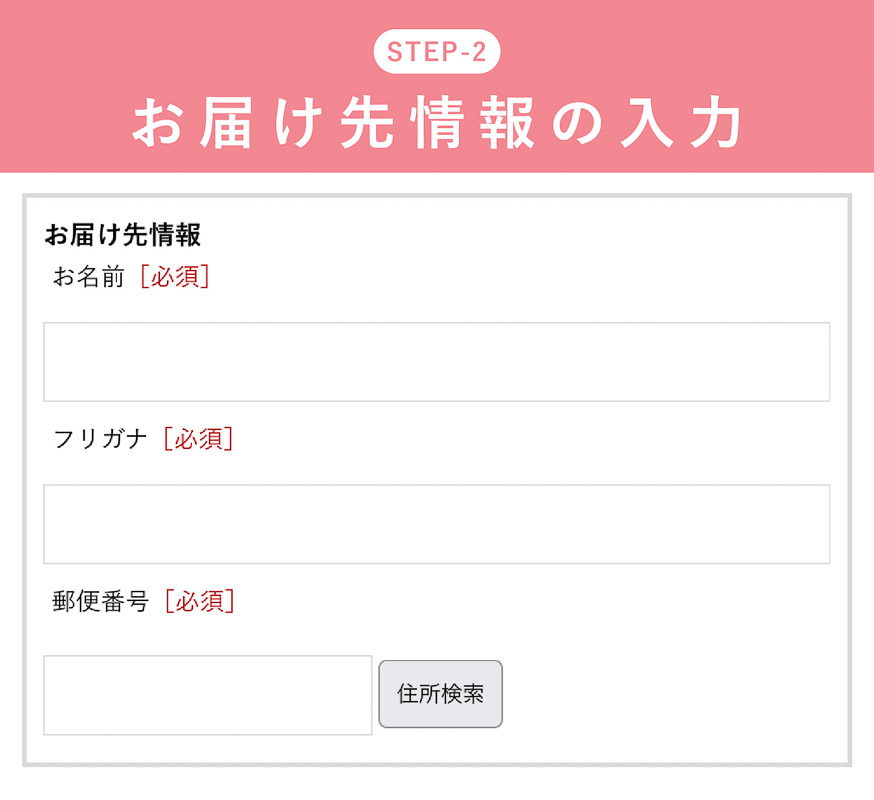Click the word STEP in the white pill
Viewport: 874px width, 800px height.
(415, 52)
